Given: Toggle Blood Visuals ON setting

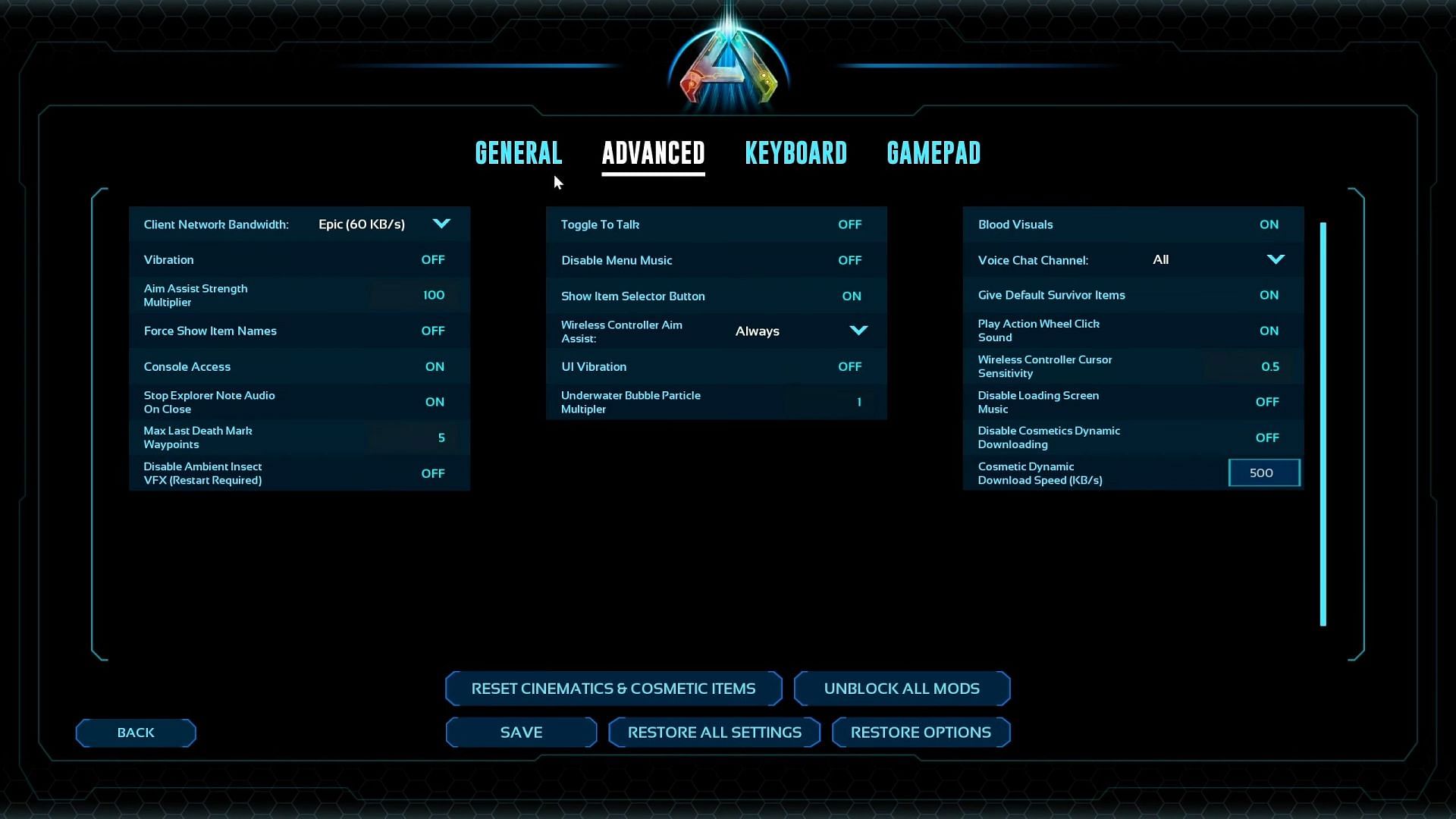Looking at the screenshot, I should click(x=1268, y=224).
